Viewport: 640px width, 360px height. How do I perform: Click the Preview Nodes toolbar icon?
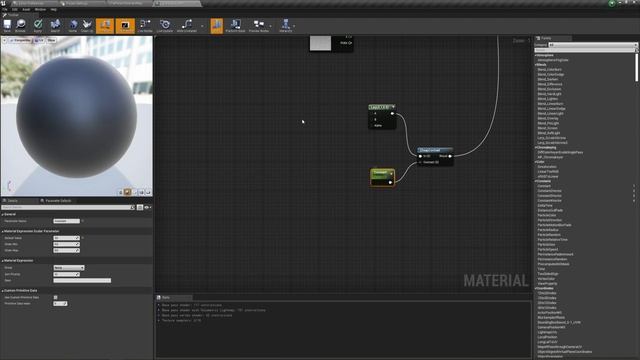click(259, 26)
